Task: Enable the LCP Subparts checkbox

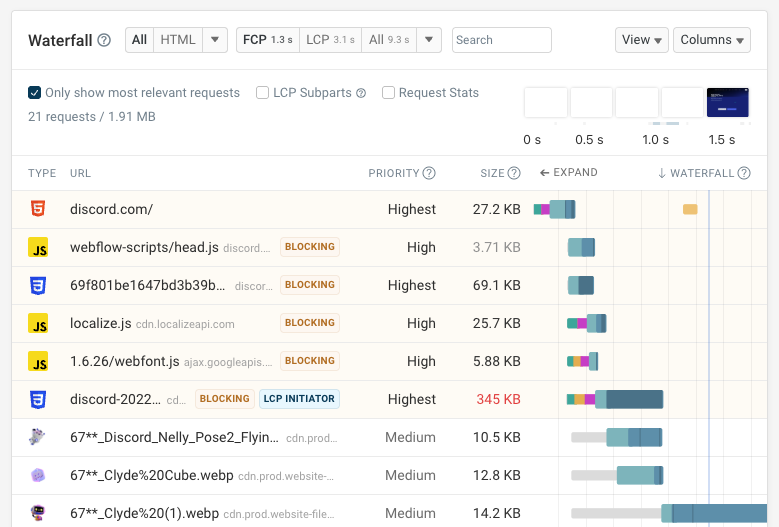Action: (x=263, y=93)
